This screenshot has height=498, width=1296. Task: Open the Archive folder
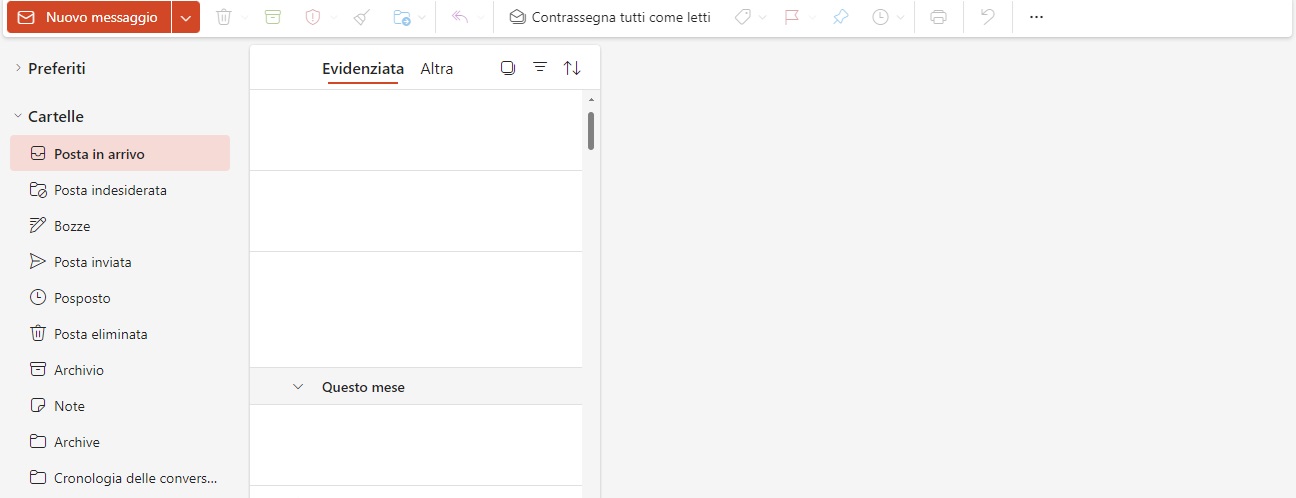point(120,442)
